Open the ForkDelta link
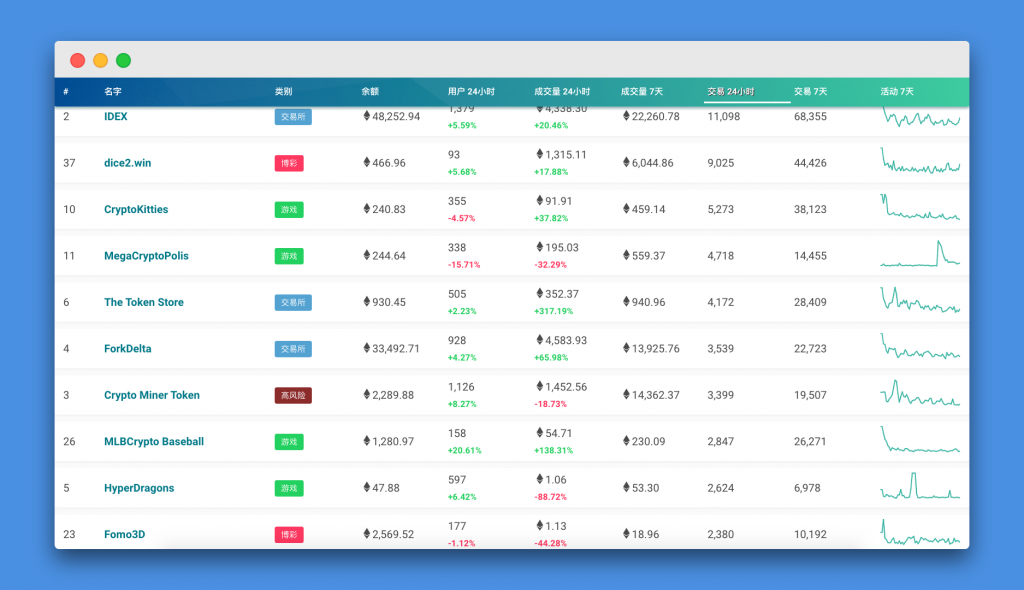 pyautogui.click(x=127, y=348)
